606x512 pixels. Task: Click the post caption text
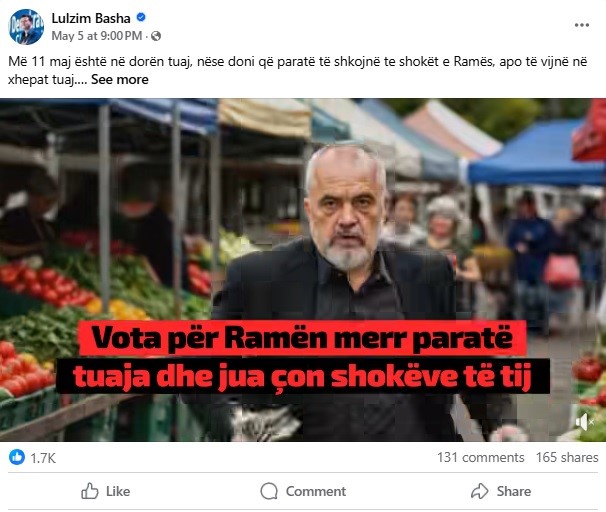pos(298,70)
